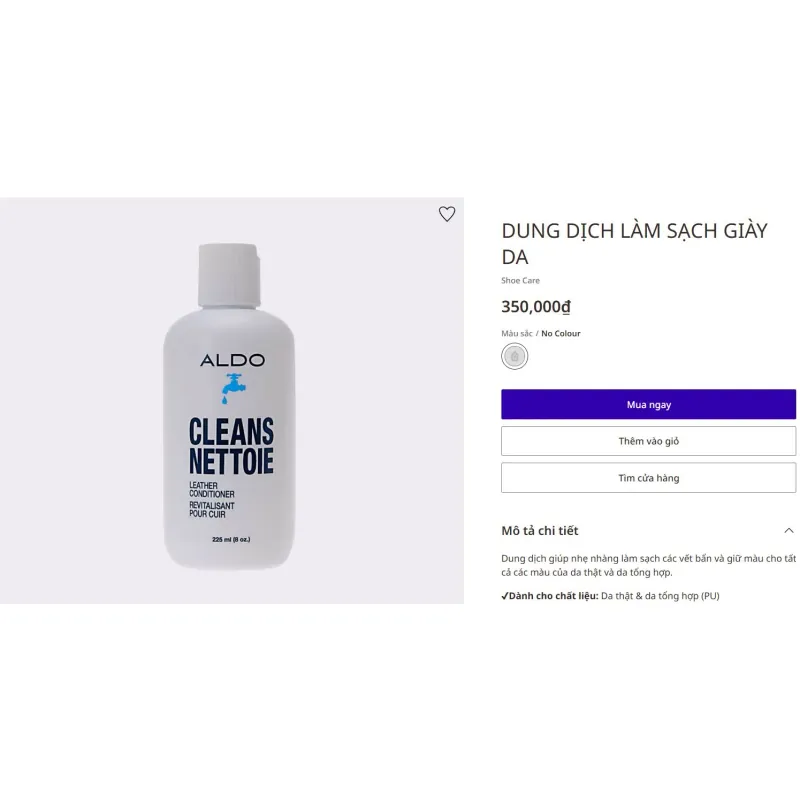Click the Leather Conditioner label on bottle
This screenshot has height=800, width=800.
pos(211,490)
